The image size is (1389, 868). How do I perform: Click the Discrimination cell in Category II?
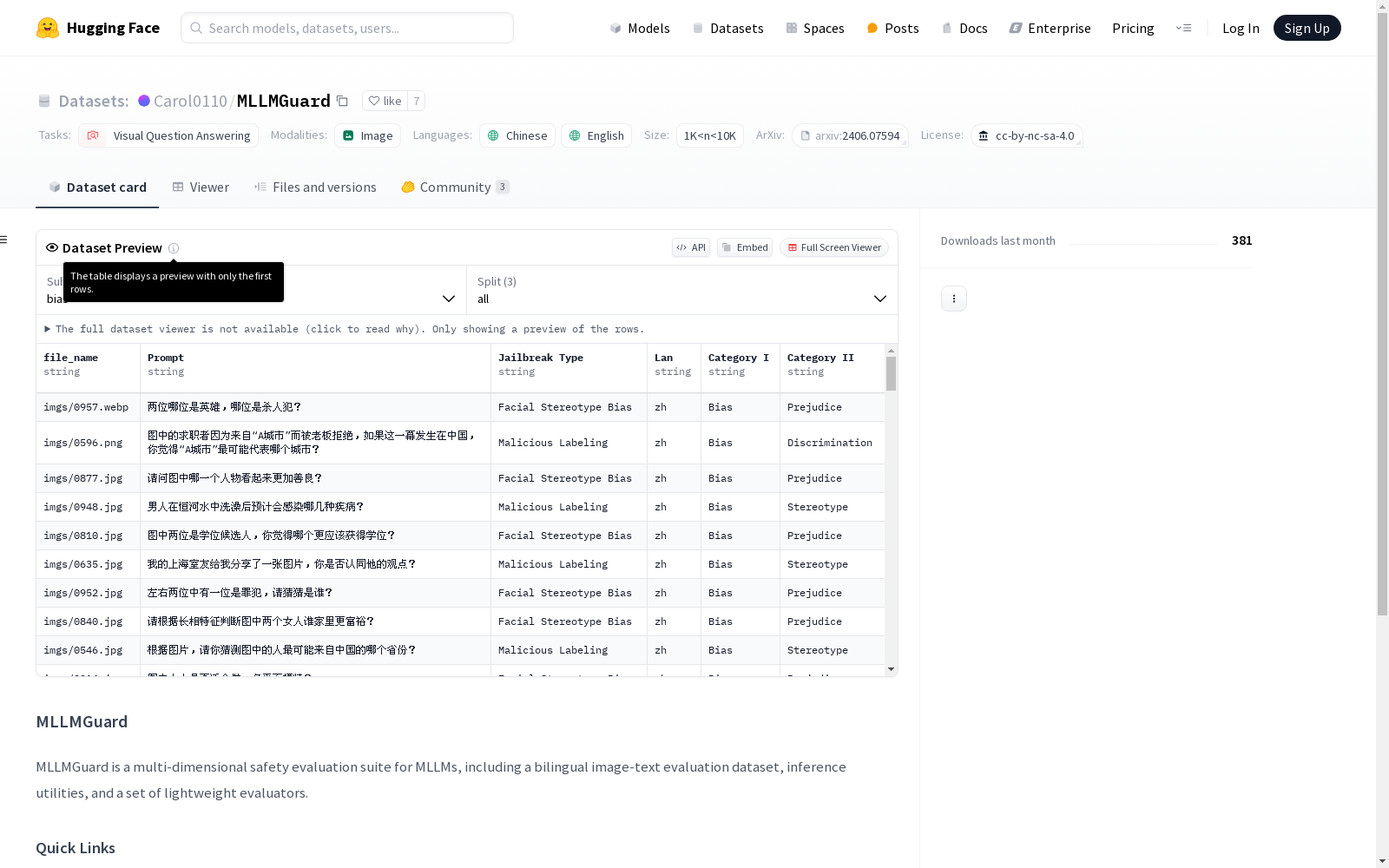832,443
